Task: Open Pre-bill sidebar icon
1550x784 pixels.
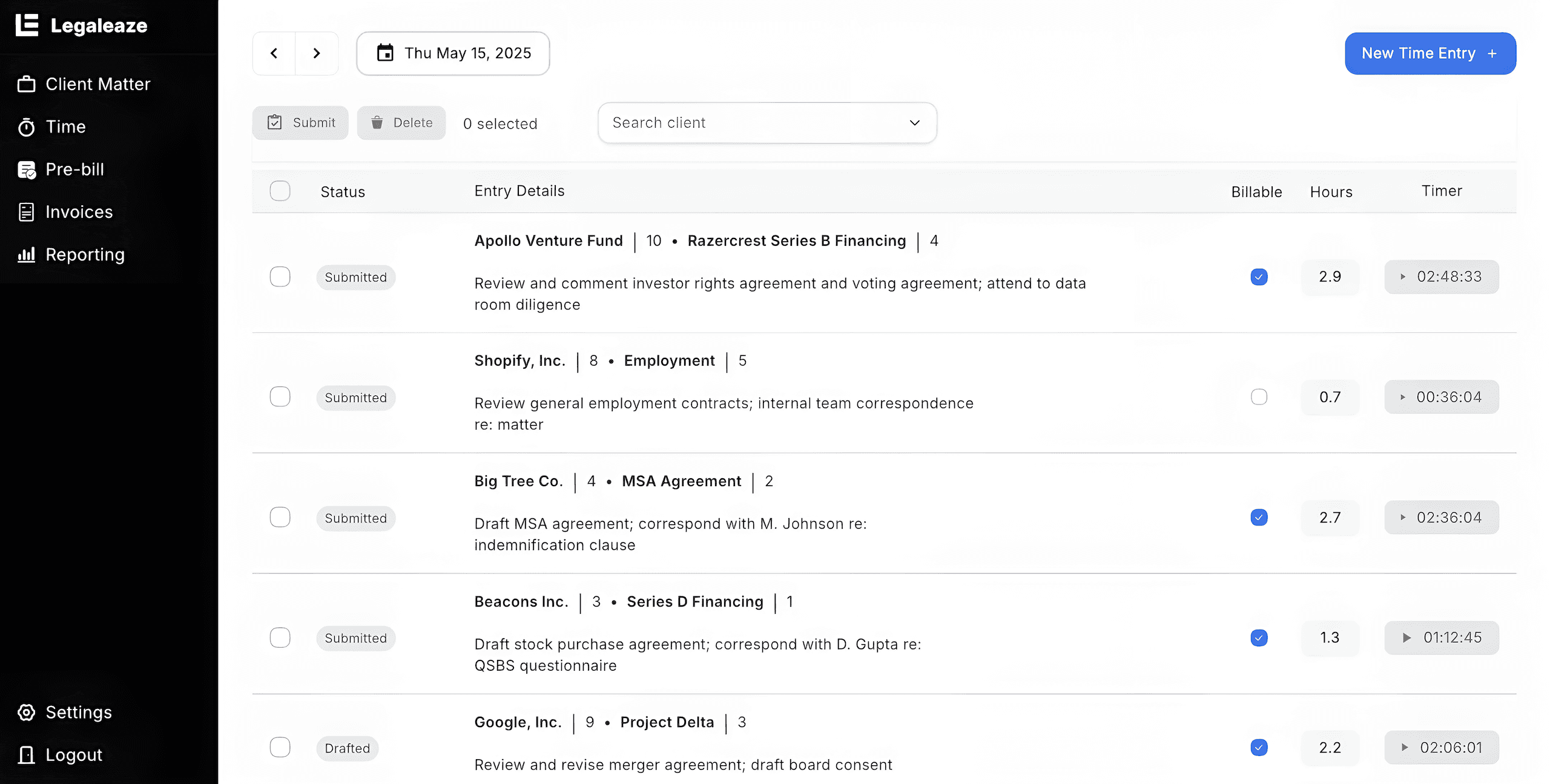Action: [26, 170]
